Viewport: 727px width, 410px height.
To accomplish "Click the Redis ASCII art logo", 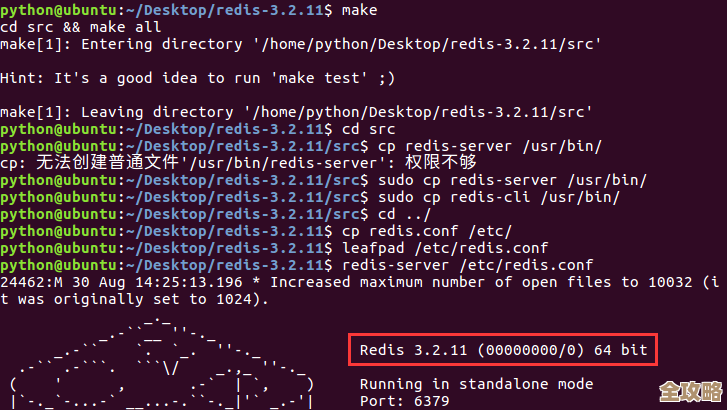I will pyautogui.click(x=160, y=365).
